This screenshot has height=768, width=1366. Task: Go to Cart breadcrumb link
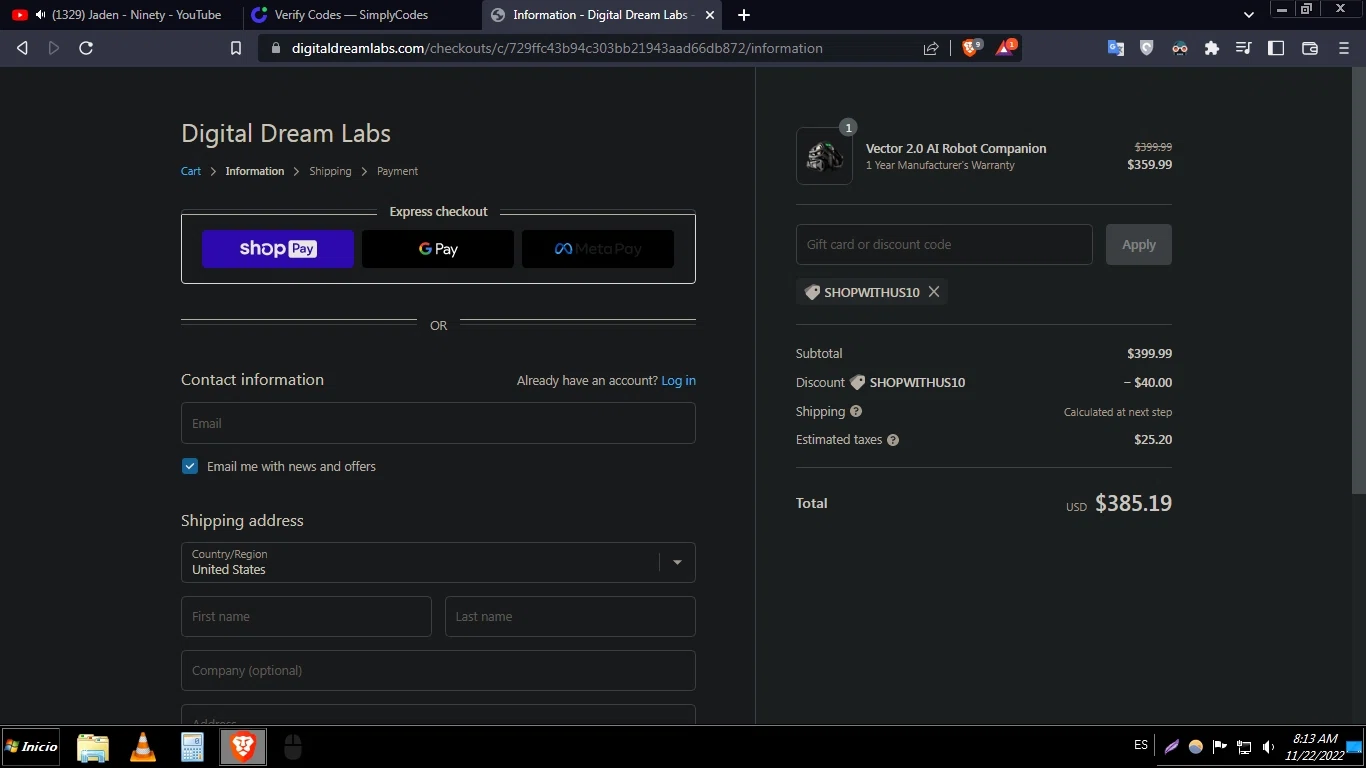coord(191,171)
